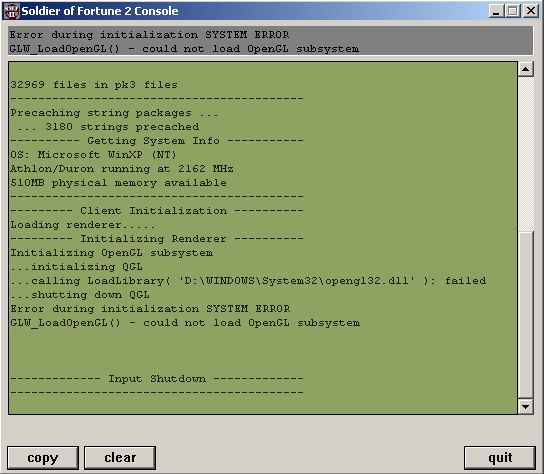Click the 'Soldier of Fortune 2 Console' title text
The width and height of the screenshot is (544, 474).
pyautogui.click(x=100, y=11)
